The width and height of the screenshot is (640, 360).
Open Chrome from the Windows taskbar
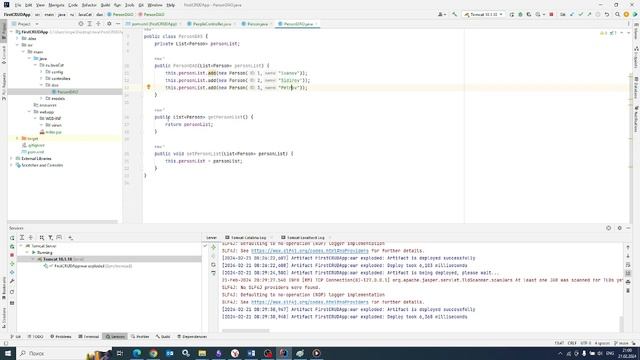[153, 353]
